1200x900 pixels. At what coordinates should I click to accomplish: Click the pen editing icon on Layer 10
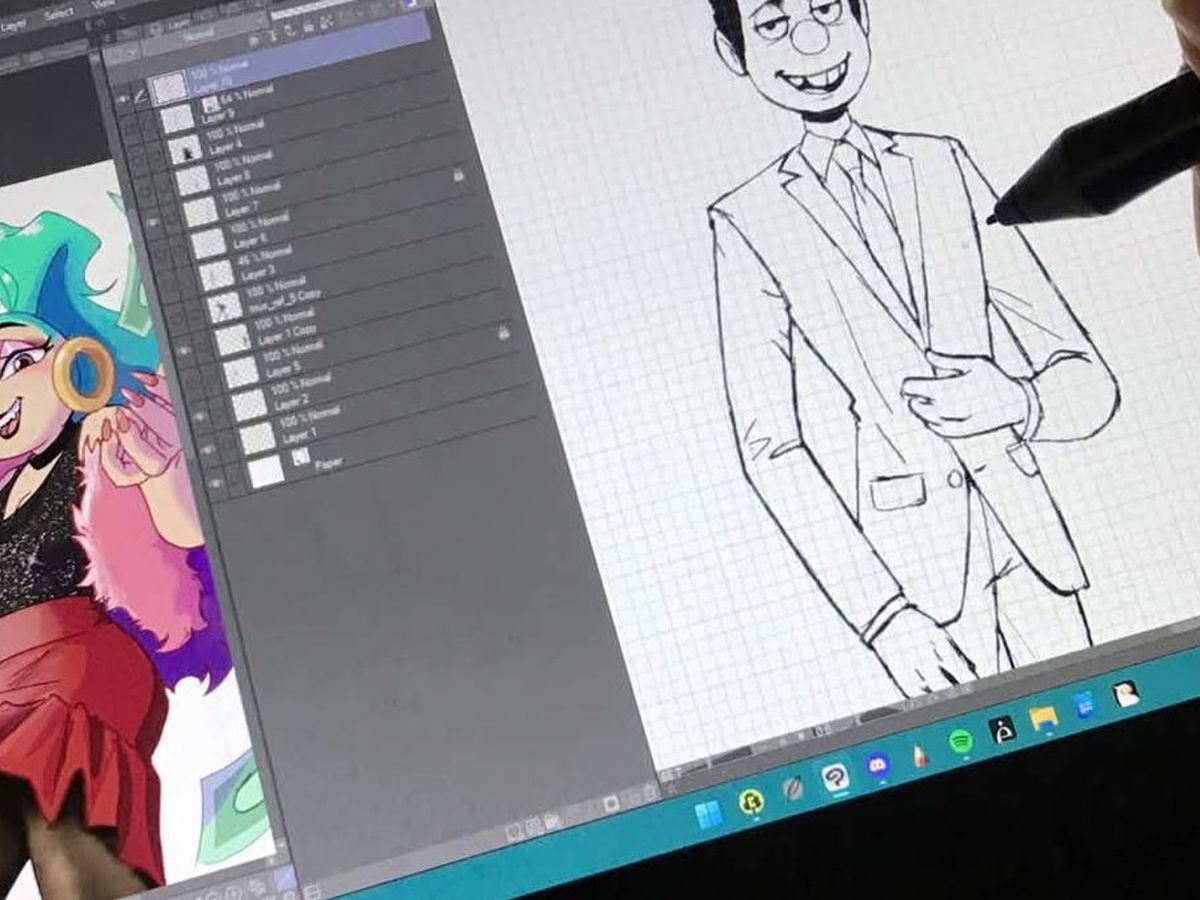(x=139, y=96)
